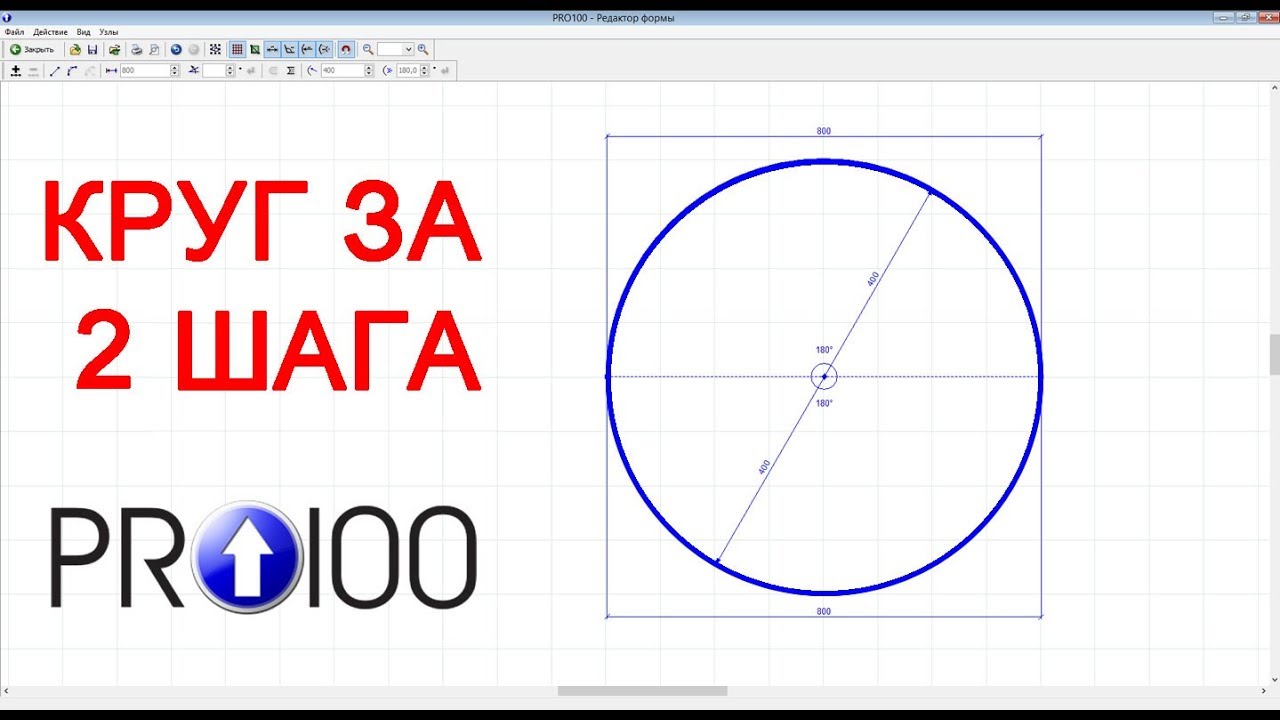Adjust the 180,0 angle field spinner
1280x720 pixels.
[425, 71]
